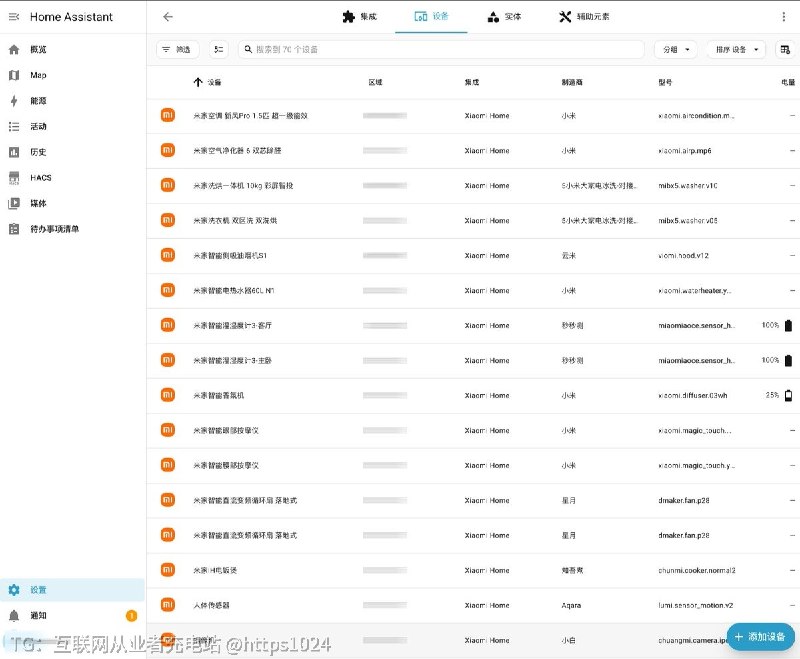Click the Mi icon of the 米家空调 新风Pro row

click(x=168, y=115)
